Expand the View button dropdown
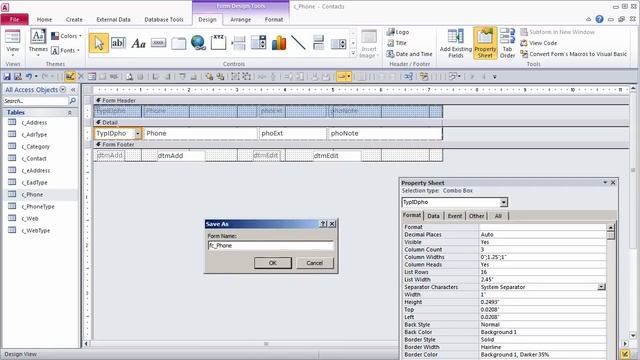Viewport: 640px width, 360px height. [x=13, y=54]
